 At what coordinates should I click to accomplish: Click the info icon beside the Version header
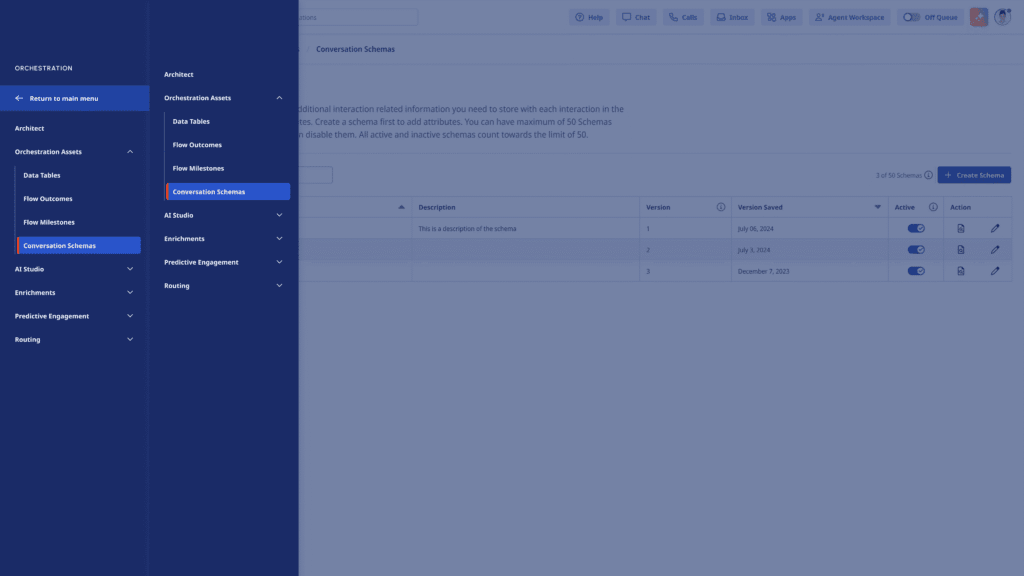[x=720, y=208]
